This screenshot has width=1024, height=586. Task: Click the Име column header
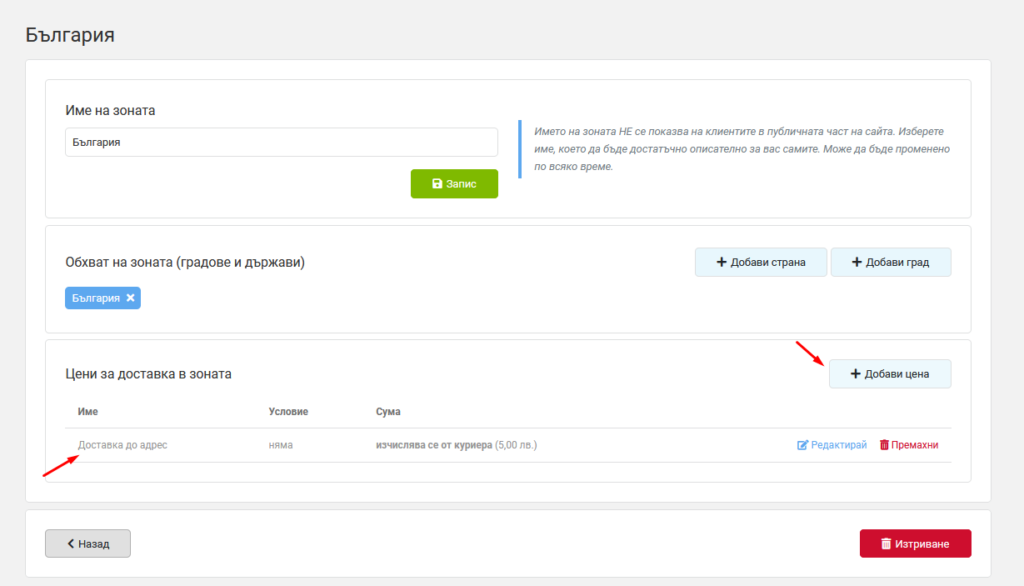tap(88, 412)
